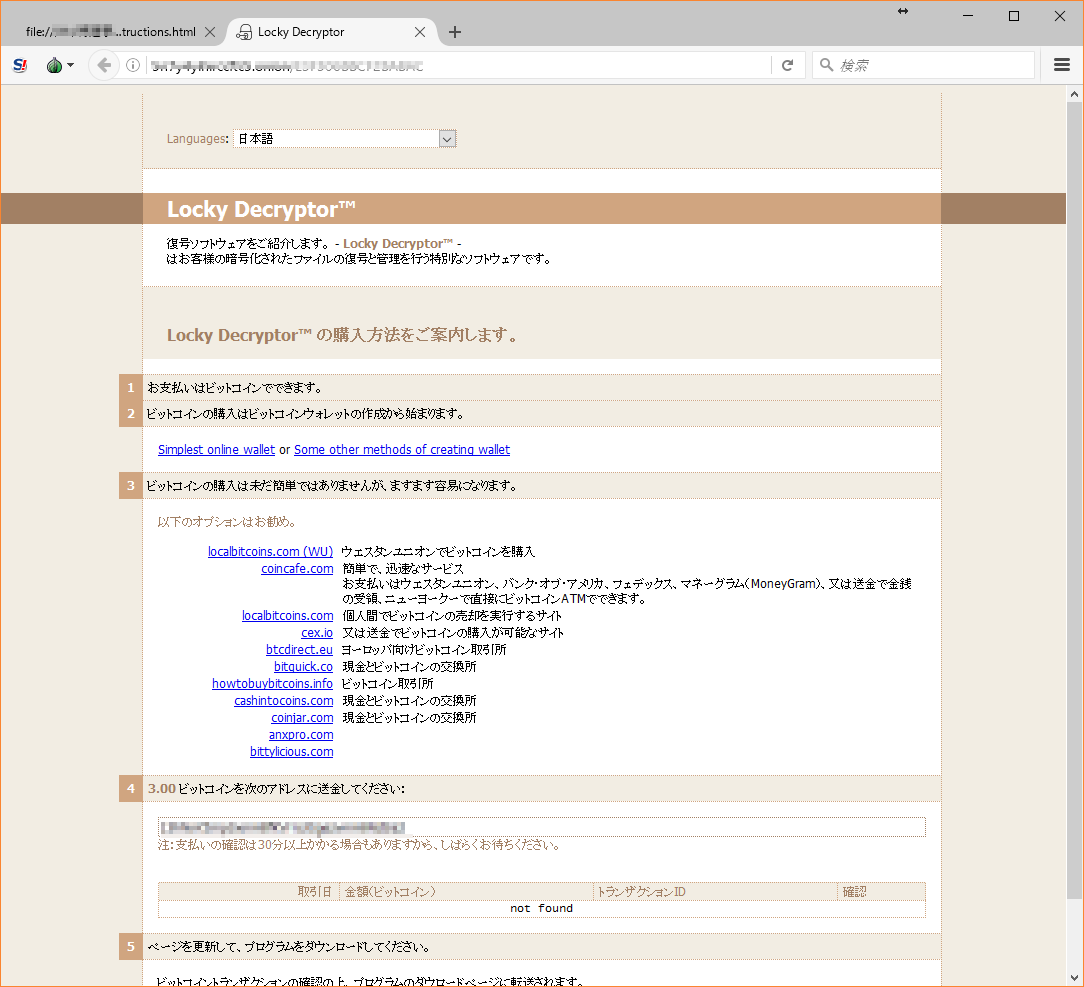Close the instructions.html tab
Screen dimensions: 1084x987
tap(210, 32)
